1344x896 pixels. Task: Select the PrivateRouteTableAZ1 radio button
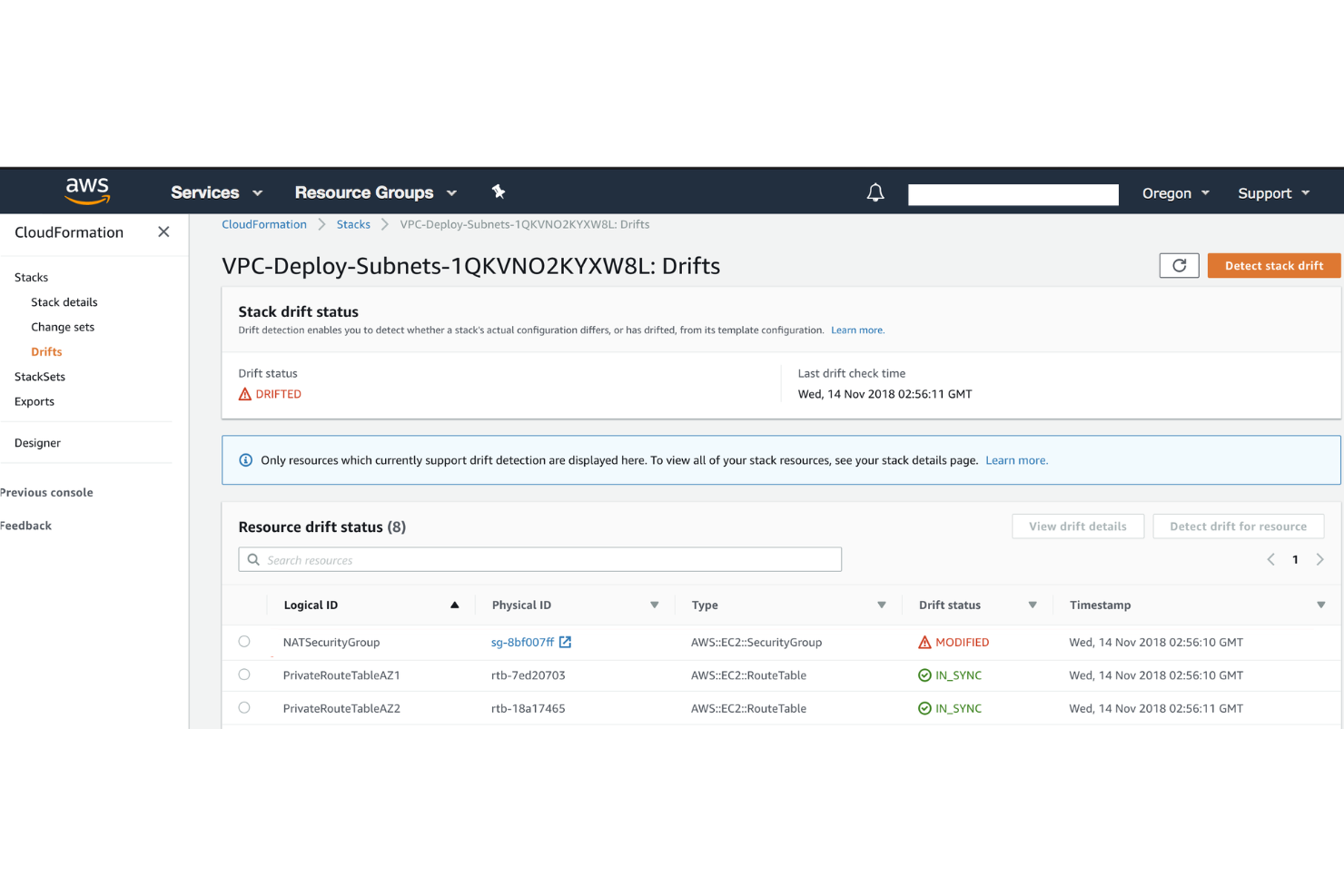[244, 674]
